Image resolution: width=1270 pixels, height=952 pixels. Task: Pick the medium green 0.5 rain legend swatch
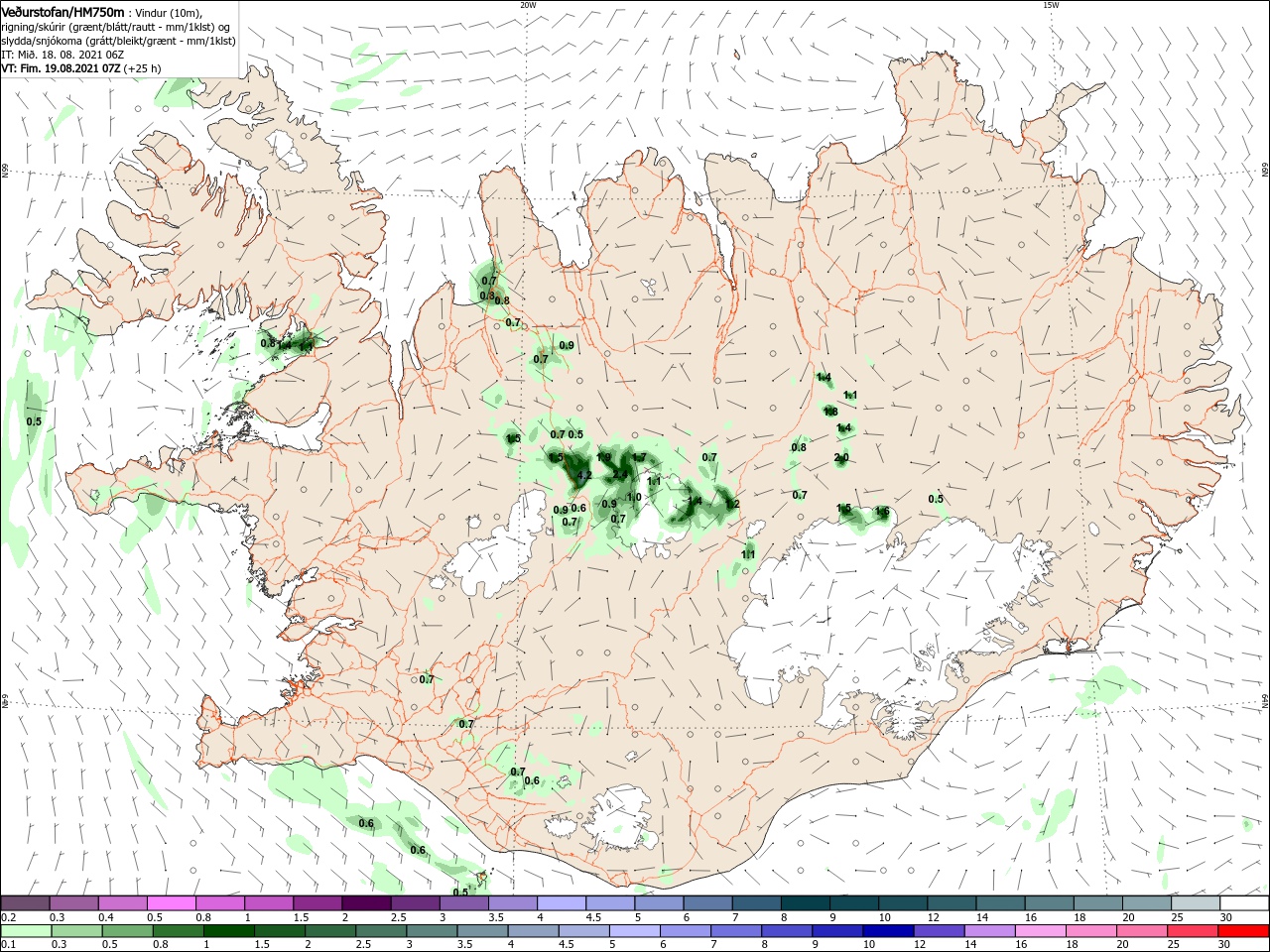127,930
